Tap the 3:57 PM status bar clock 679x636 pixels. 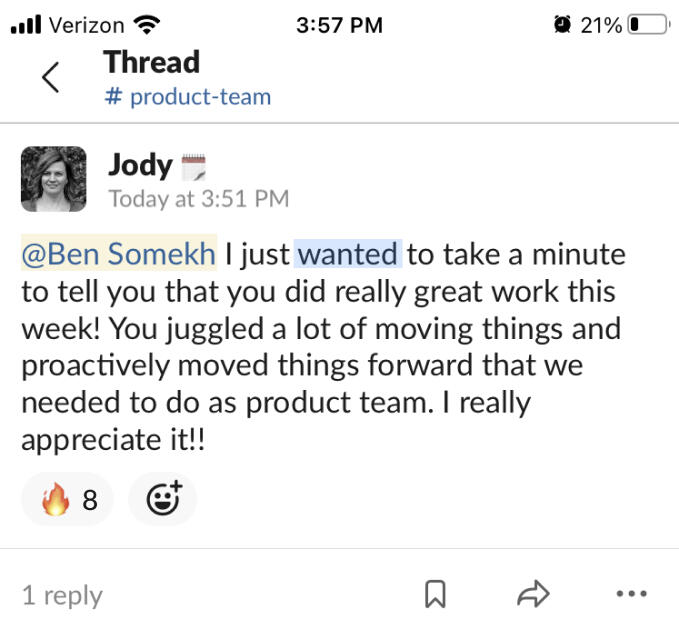coord(339,25)
